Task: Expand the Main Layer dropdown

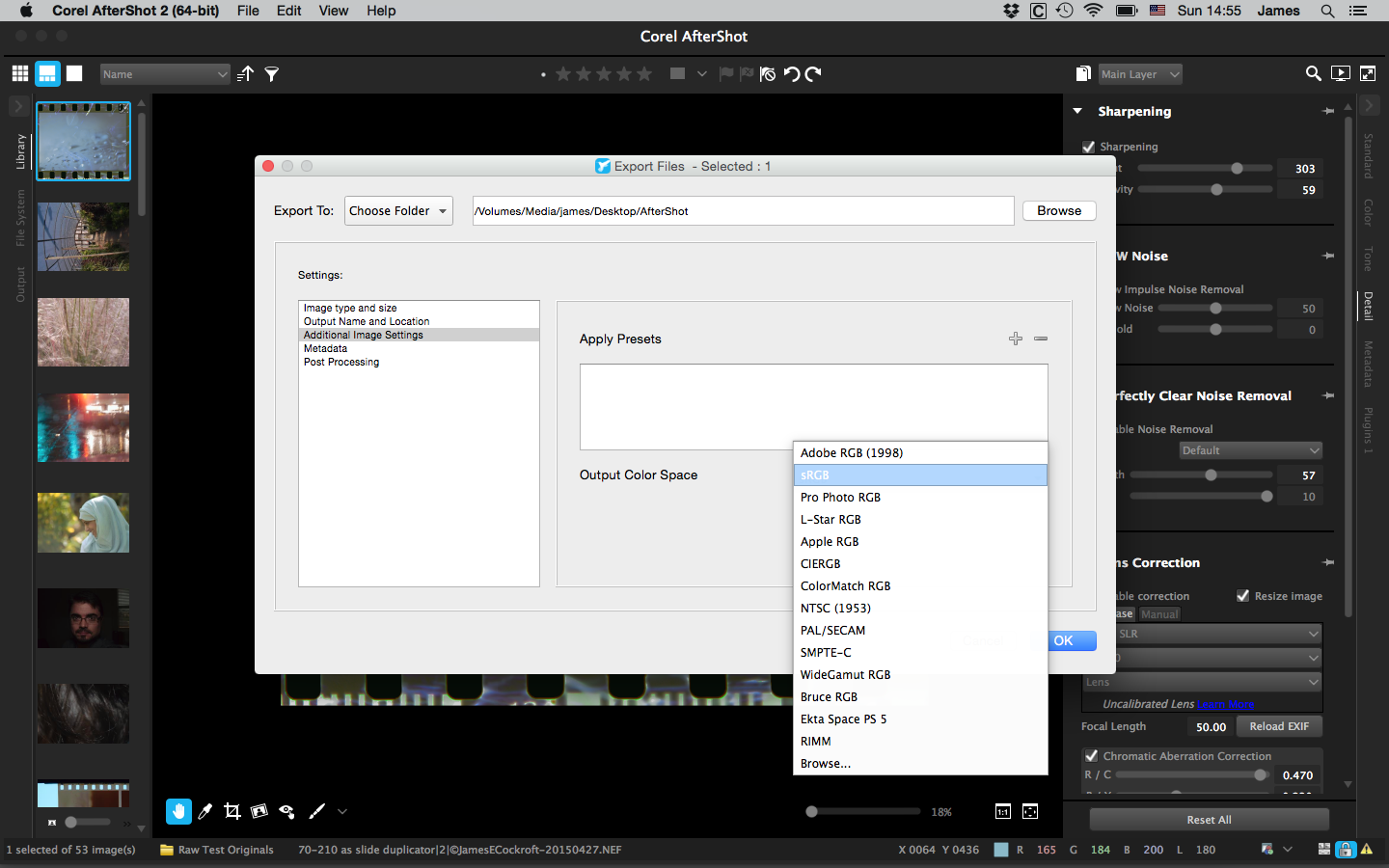Action: pos(1140,74)
